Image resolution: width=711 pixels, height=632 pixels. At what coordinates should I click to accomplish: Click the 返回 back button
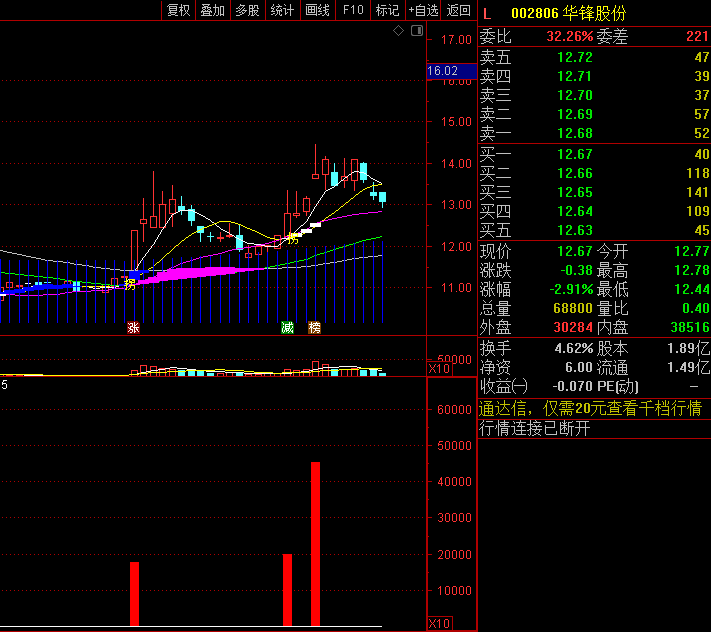(458, 10)
